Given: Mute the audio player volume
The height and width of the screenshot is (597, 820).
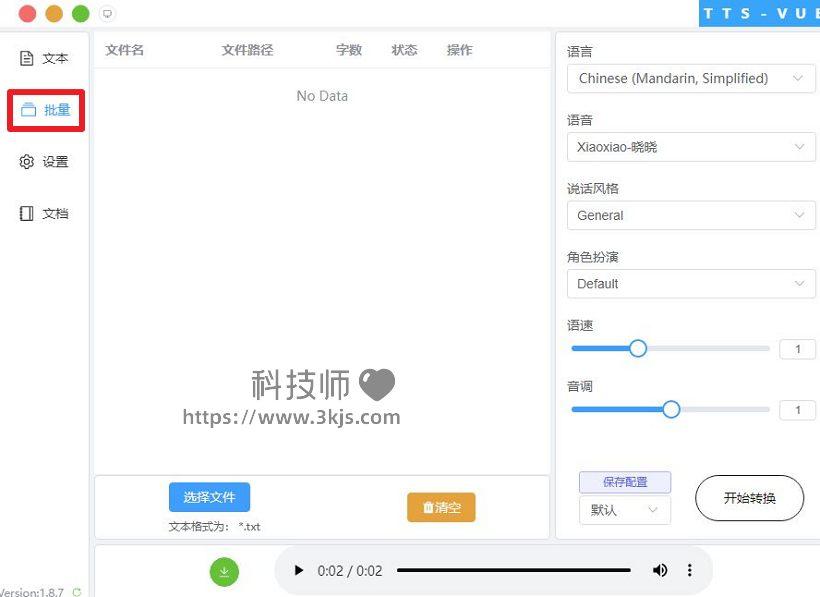Looking at the screenshot, I should (x=660, y=570).
